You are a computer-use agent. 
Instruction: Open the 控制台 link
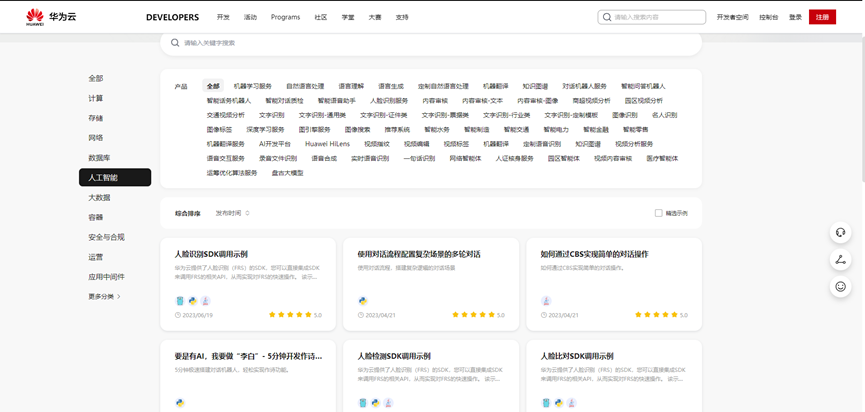pyautogui.click(x=768, y=17)
